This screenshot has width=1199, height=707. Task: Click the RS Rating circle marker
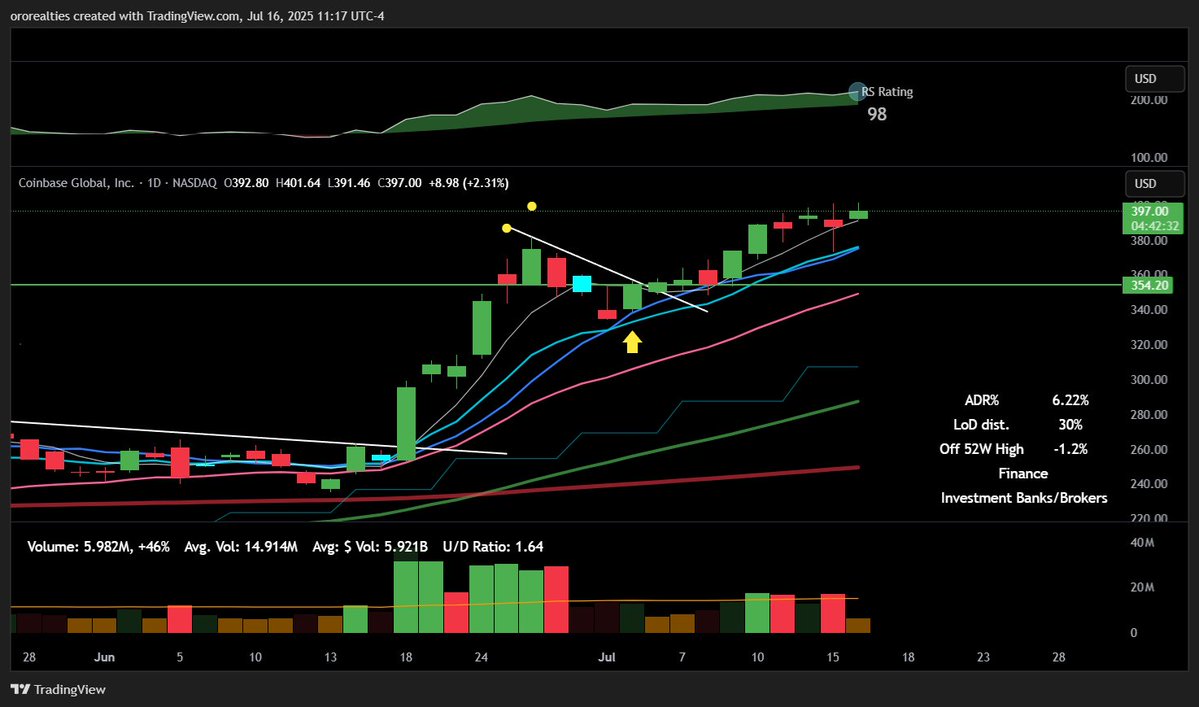(857, 92)
